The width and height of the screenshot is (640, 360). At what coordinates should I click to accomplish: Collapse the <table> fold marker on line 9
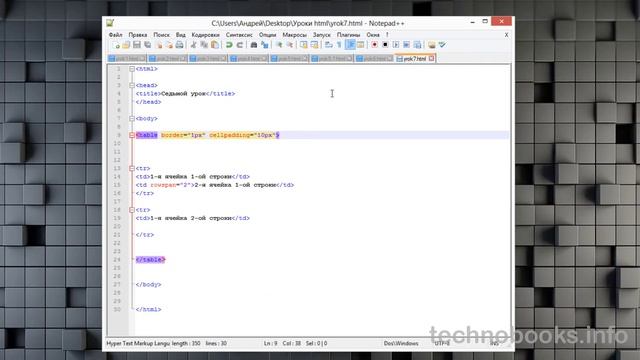(132, 135)
